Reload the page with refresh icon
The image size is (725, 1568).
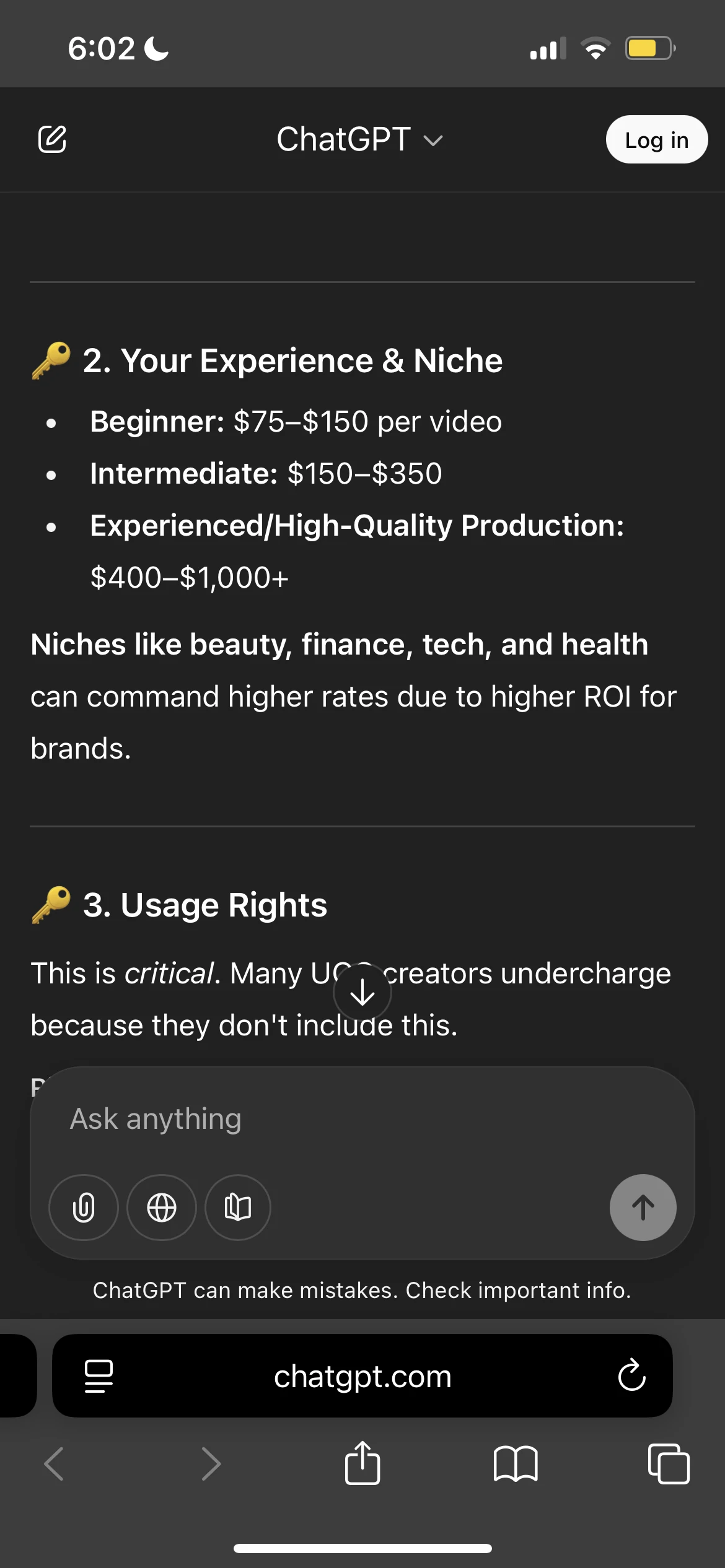pos(631,1376)
